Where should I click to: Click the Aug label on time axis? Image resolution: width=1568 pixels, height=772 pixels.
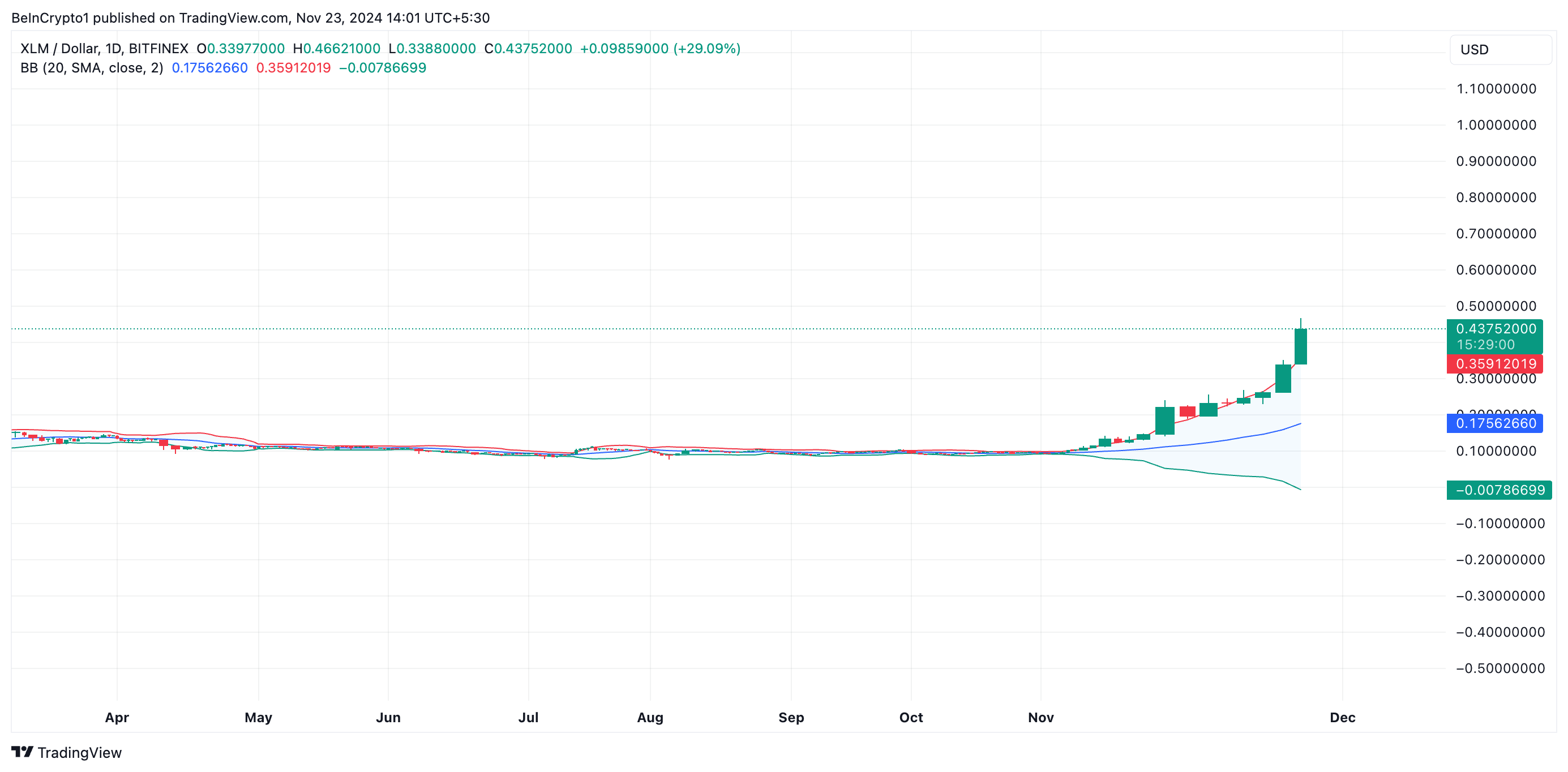tap(649, 717)
